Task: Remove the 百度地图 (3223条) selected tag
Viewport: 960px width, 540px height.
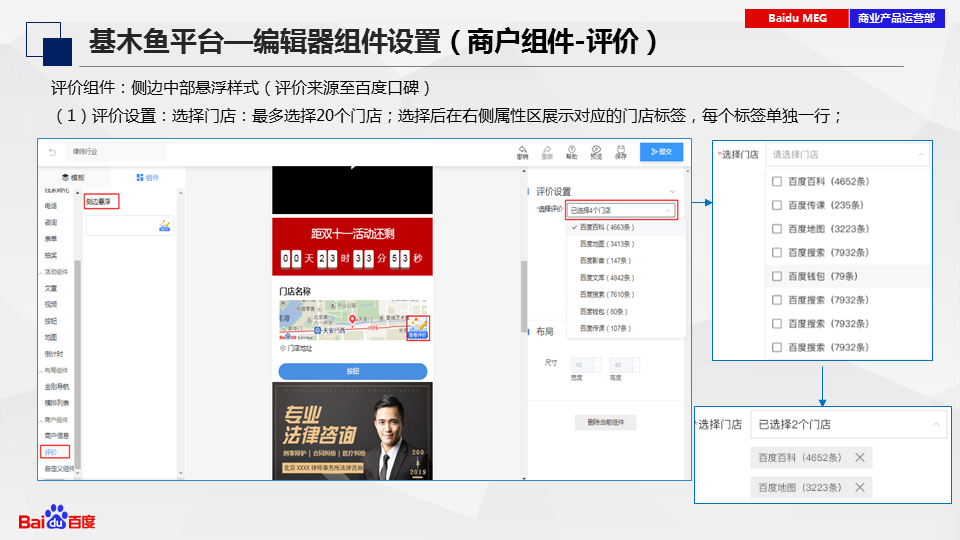Action: [x=860, y=487]
